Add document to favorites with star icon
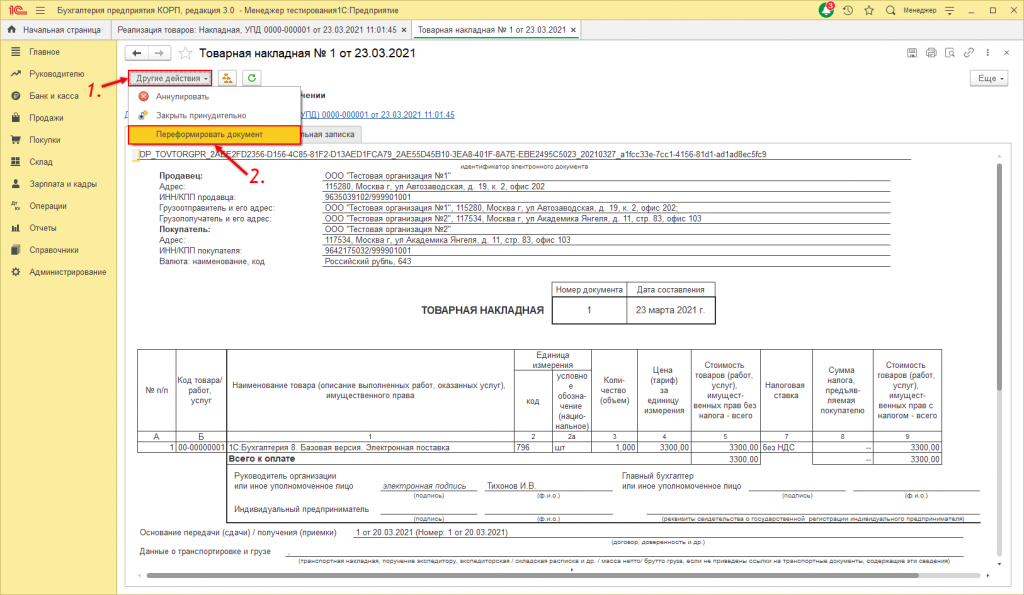Screen dimensions: 1024x595 pos(185,53)
